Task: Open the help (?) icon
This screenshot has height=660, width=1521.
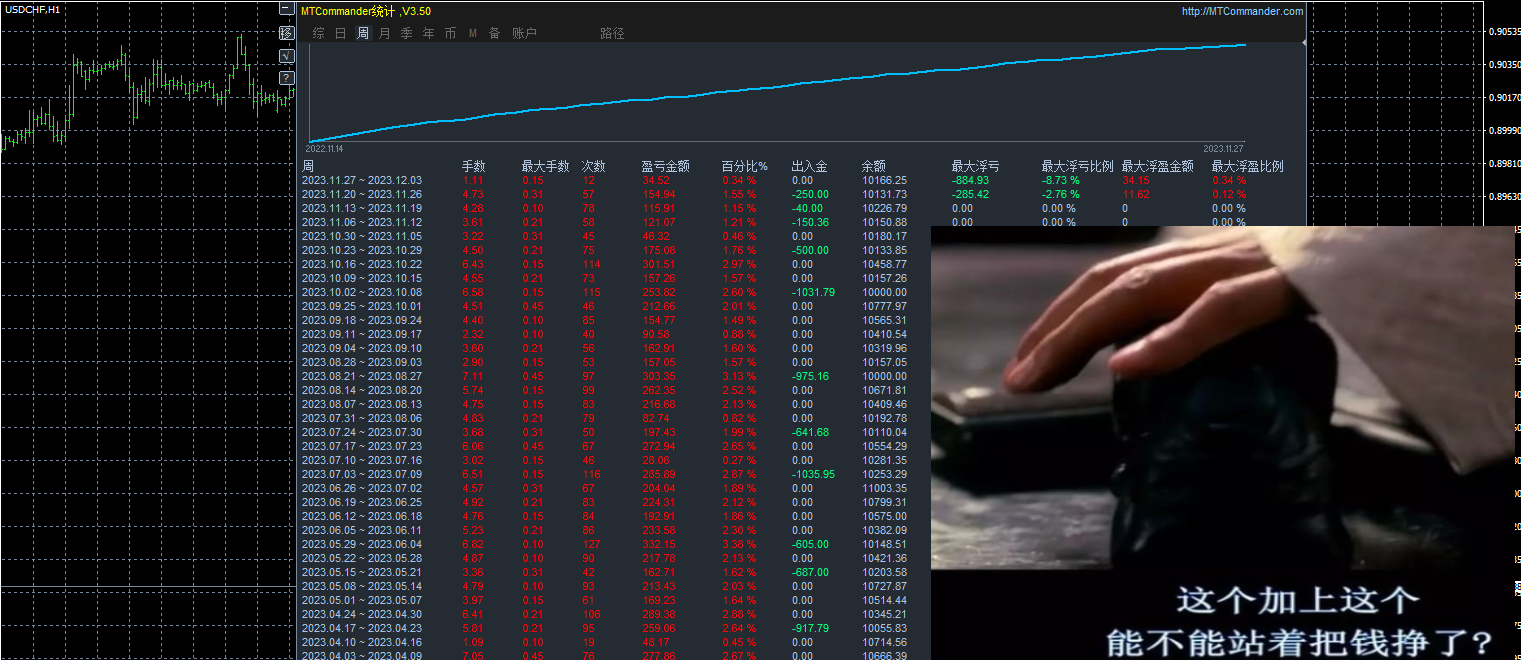Action: click(x=287, y=76)
